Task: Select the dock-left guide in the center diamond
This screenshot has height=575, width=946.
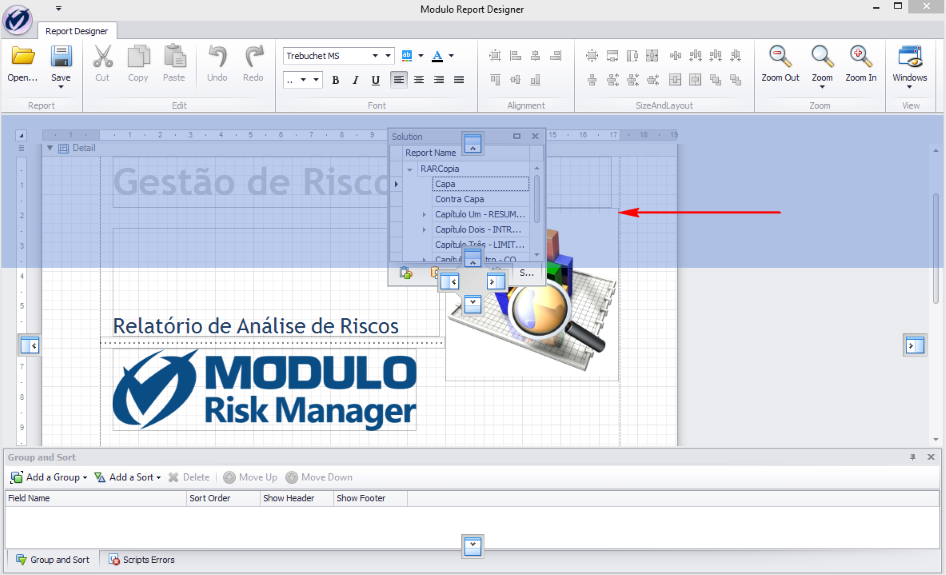Action: tap(449, 281)
